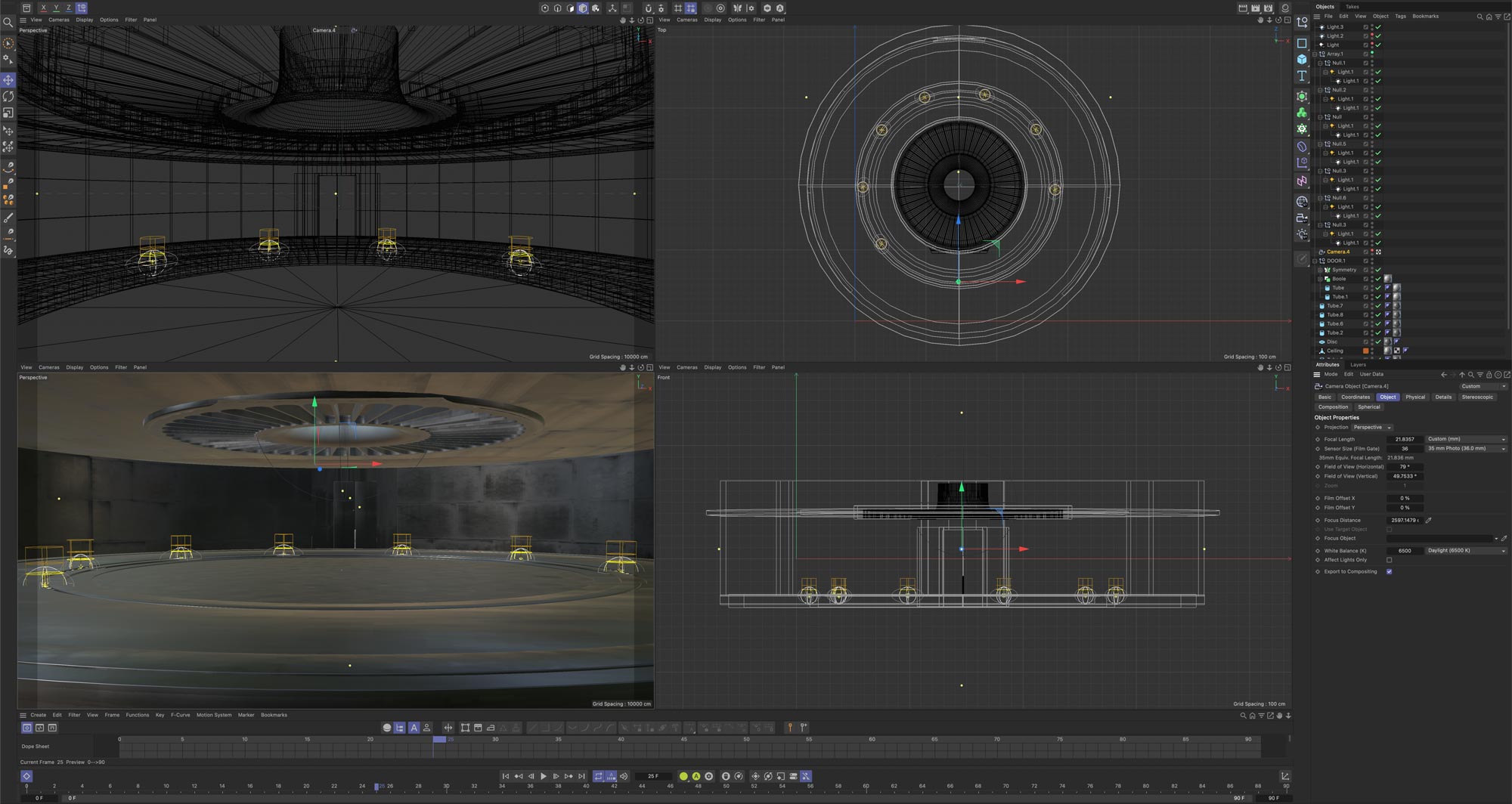
Task: Select the Rotate tool in left toolbar
Action: tap(8, 96)
